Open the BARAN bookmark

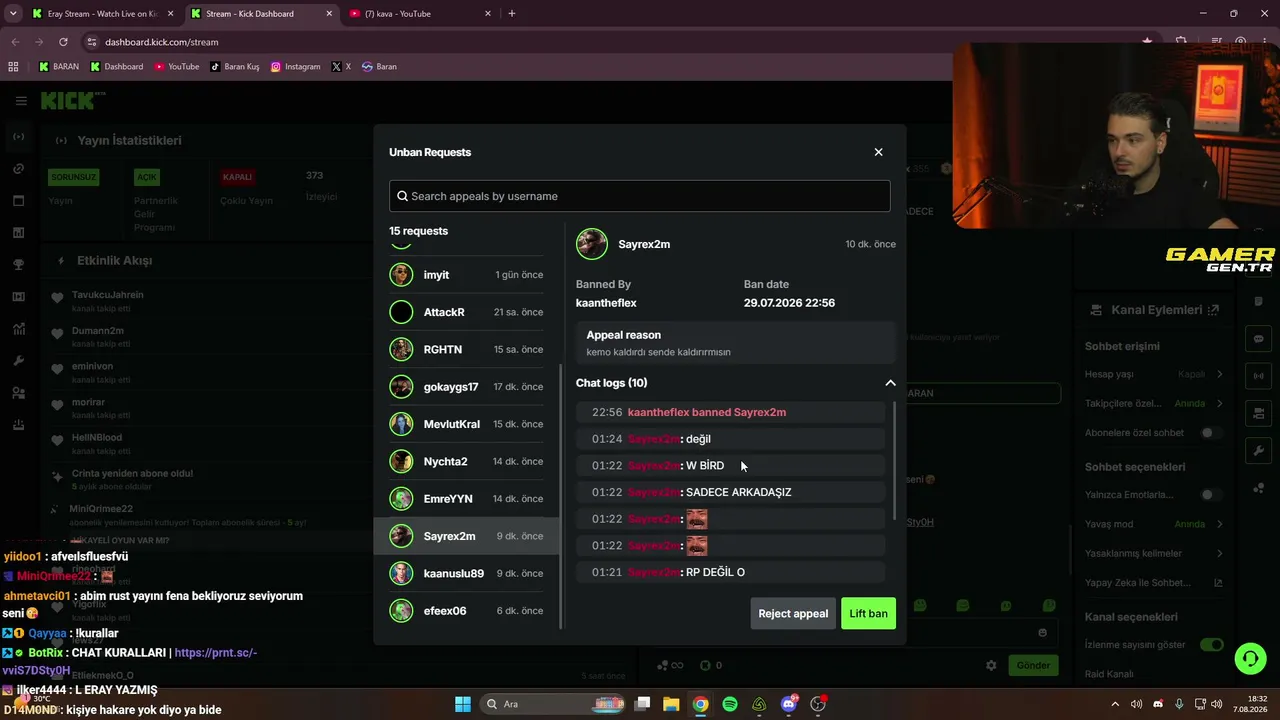click(x=58, y=67)
